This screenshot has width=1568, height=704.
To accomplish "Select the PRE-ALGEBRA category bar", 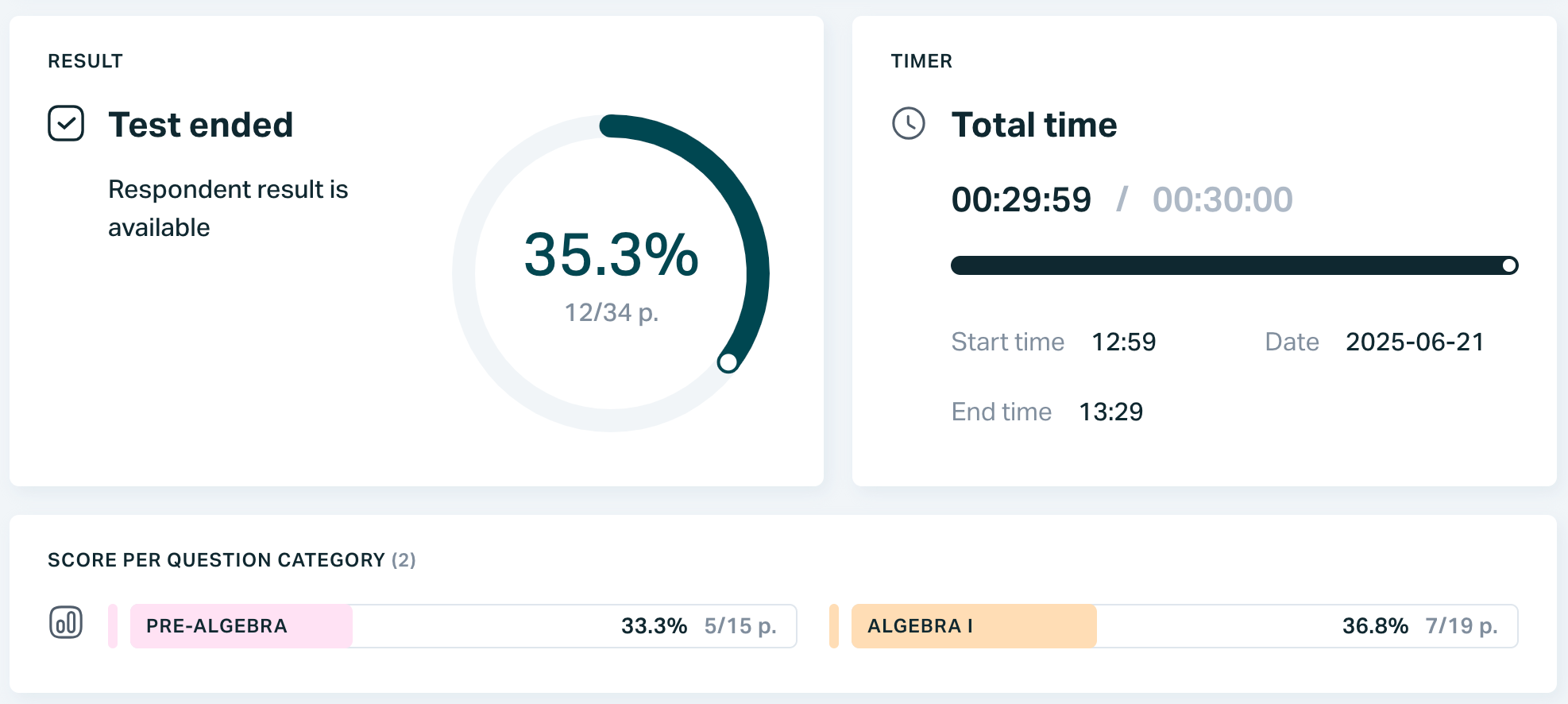I will click(462, 626).
